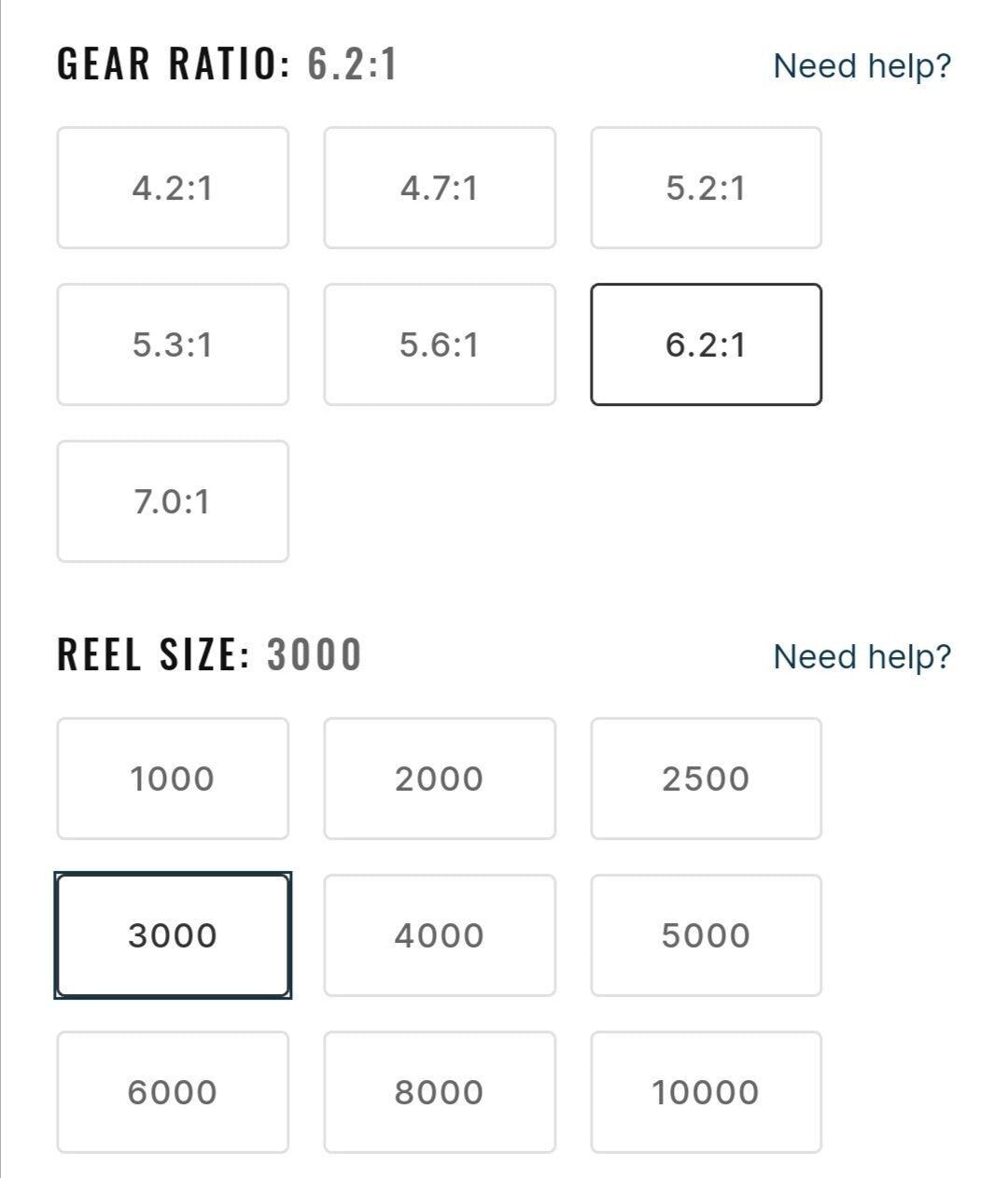Pick reel size 2500
Image resolution: width=1008 pixels, height=1178 pixels.
click(x=706, y=778)
